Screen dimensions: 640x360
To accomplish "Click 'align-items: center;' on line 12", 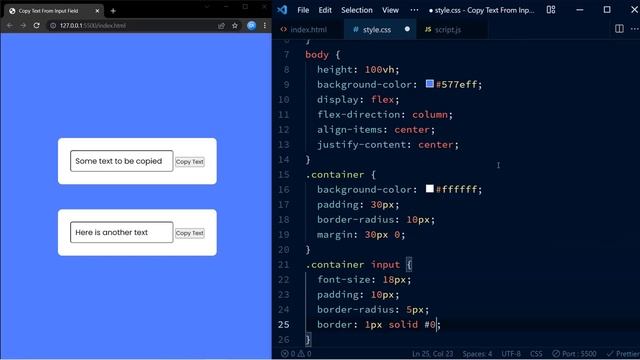I will pyautogui.click(x=376, y=130).
